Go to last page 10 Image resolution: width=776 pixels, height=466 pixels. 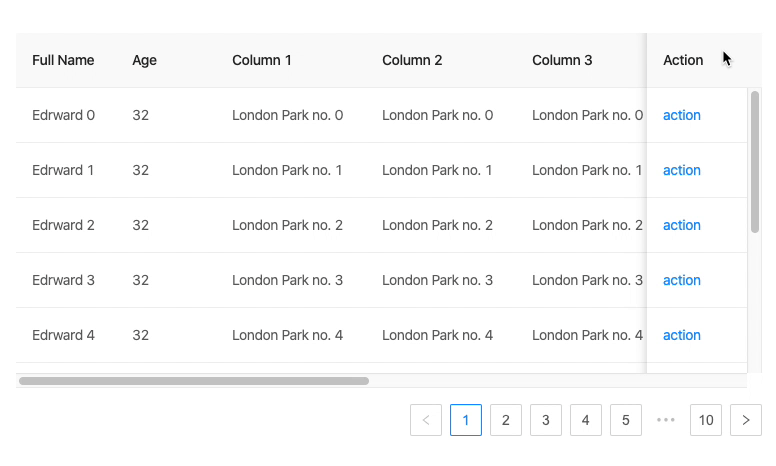point(706,420)
